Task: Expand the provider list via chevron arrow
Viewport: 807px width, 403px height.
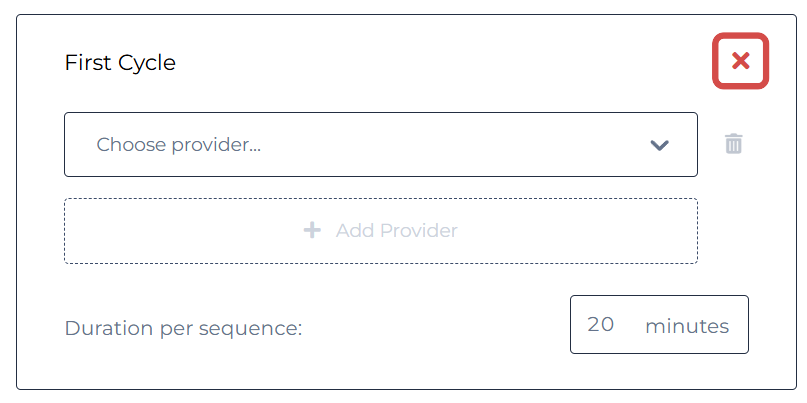Action: (659, 145)
